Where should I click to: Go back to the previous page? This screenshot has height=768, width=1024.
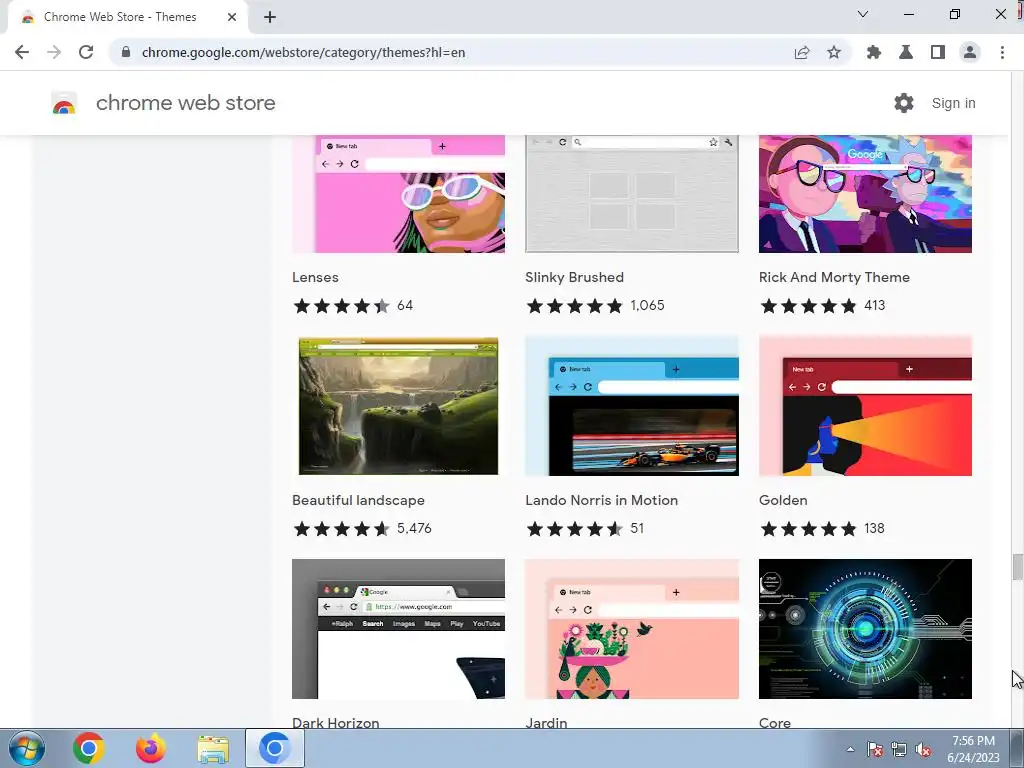(x=22, y=52)
